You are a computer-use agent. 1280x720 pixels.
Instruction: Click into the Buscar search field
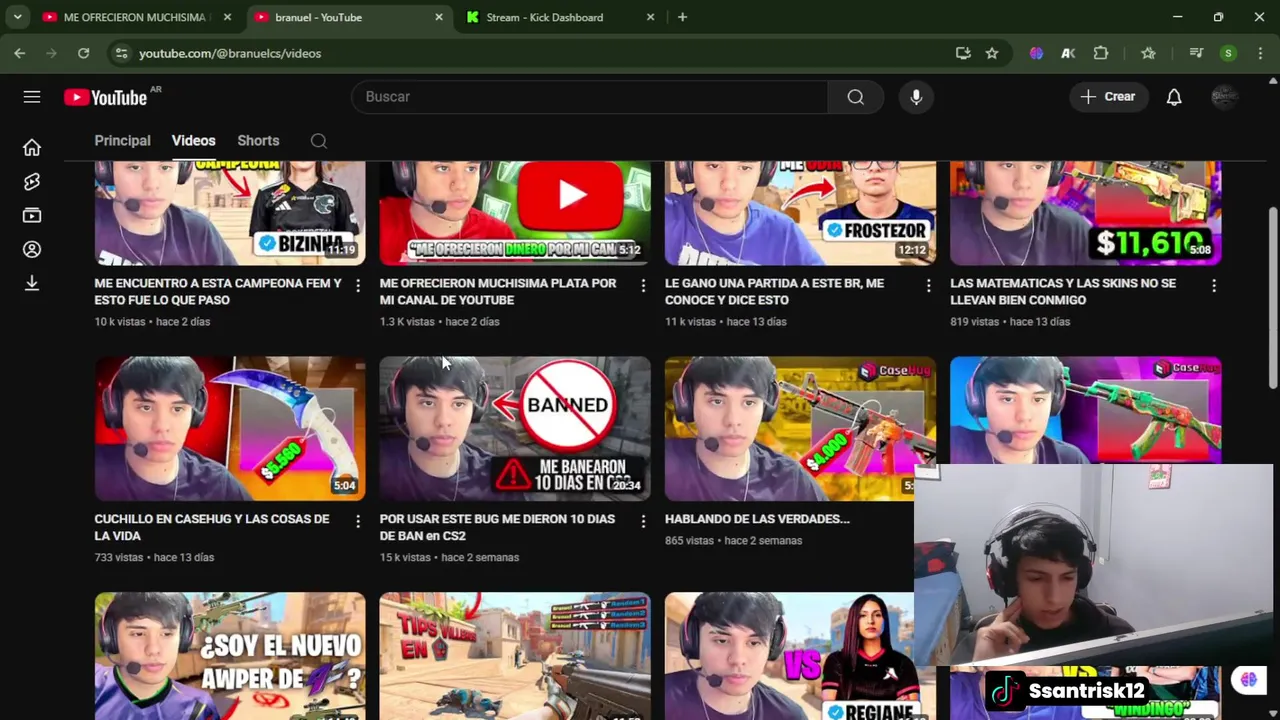pyautogui.click(x=590, y=97)
